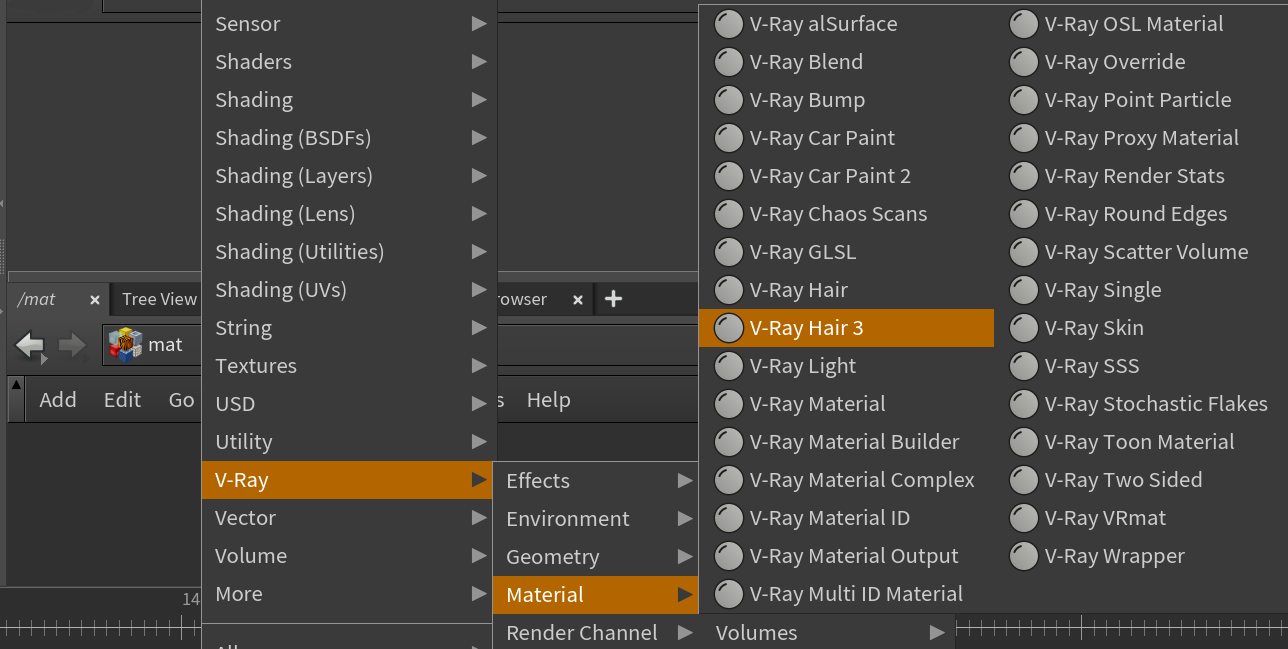Choose V-Ray Material Output
The image size is (1288, 649).
[846, 556]
